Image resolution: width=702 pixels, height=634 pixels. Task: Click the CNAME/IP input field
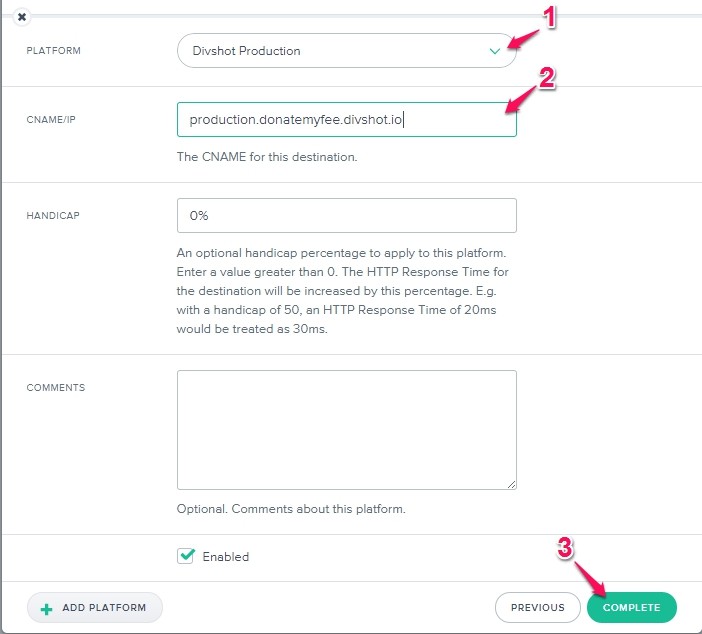346,120
